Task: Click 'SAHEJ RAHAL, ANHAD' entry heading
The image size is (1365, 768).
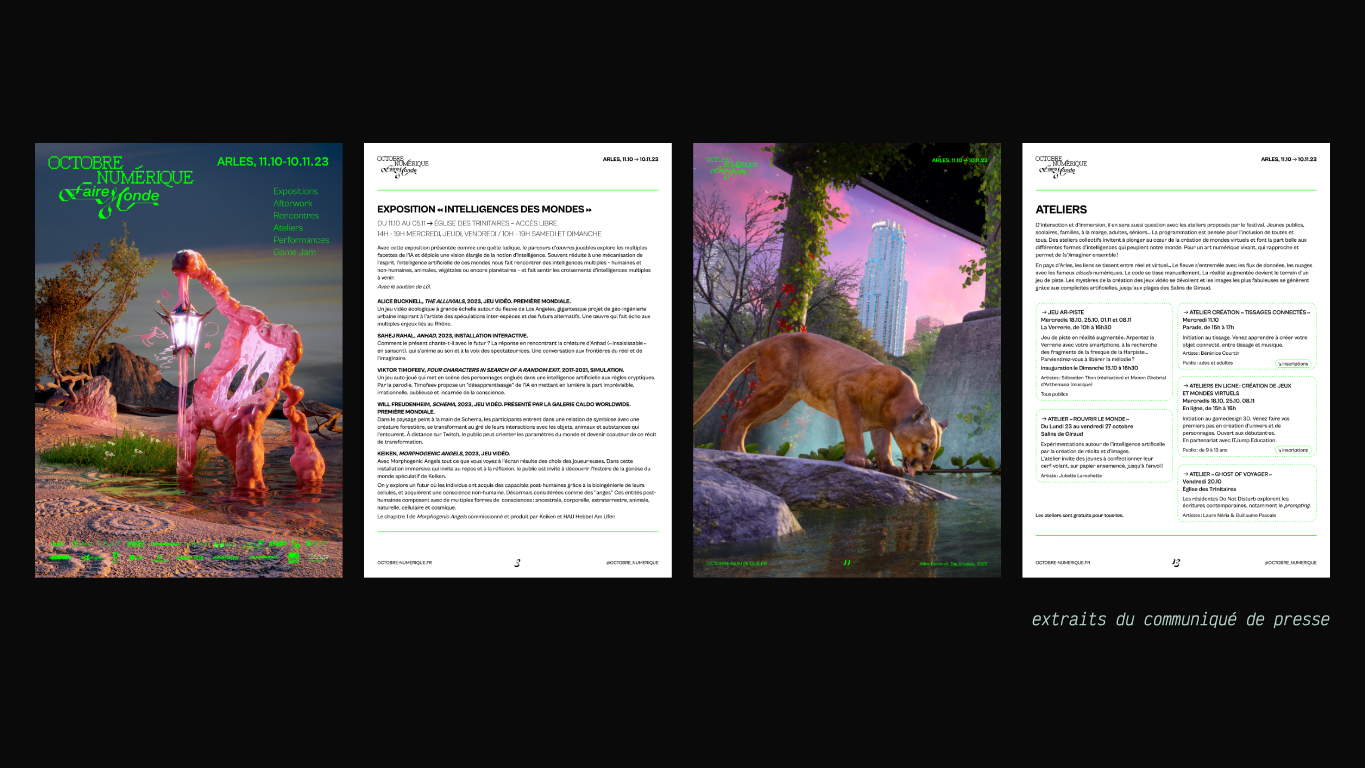Action: (x=452, y=335)
